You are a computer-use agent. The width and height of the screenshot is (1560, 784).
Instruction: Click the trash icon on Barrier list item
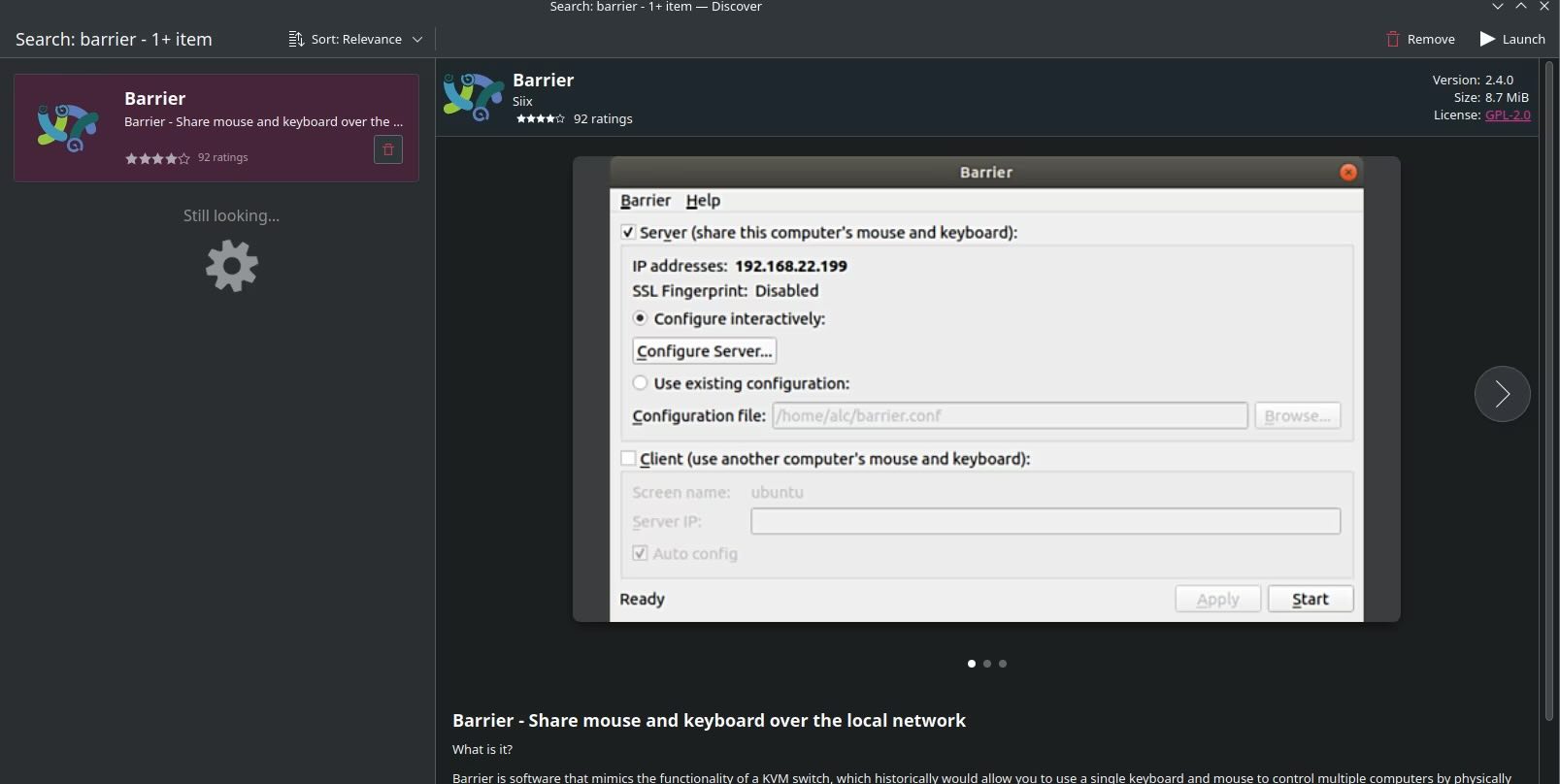388,149
